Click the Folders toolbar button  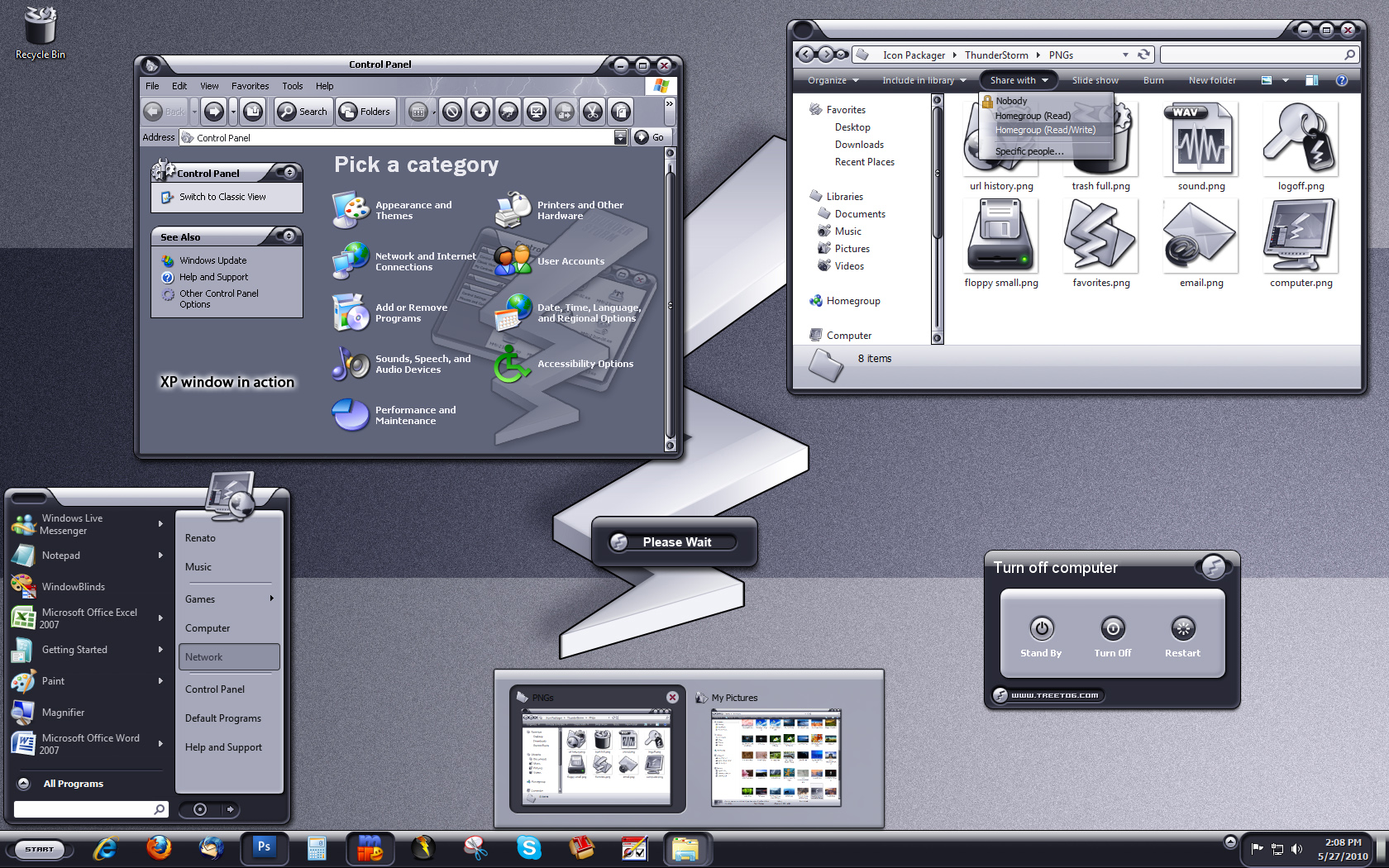365,112
